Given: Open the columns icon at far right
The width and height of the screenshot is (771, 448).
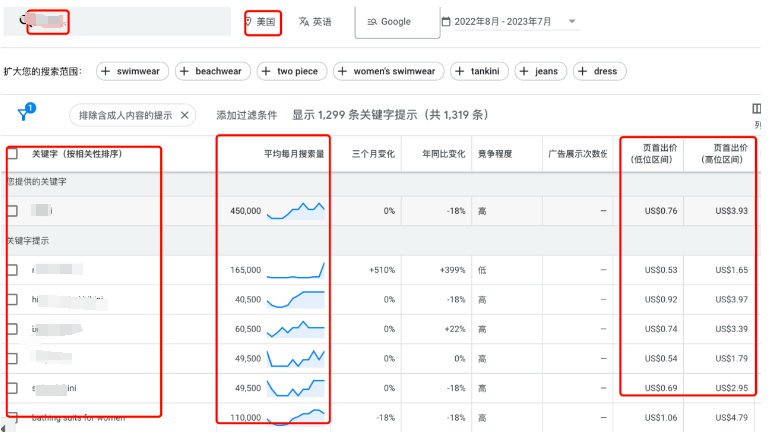Looking at the screenshot, I should pos(756,110).
